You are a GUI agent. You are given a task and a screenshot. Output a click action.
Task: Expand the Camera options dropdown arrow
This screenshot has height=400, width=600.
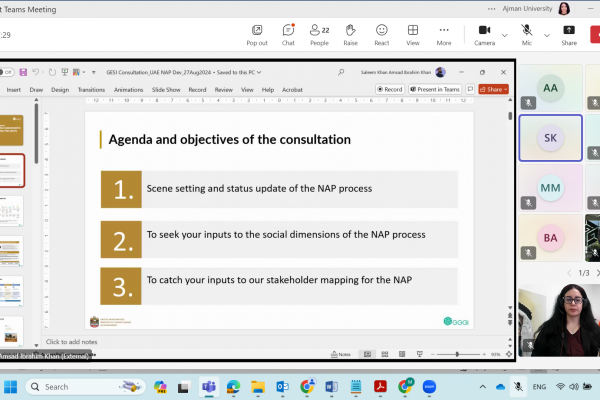pyautogui.click(x=504, y=34)
